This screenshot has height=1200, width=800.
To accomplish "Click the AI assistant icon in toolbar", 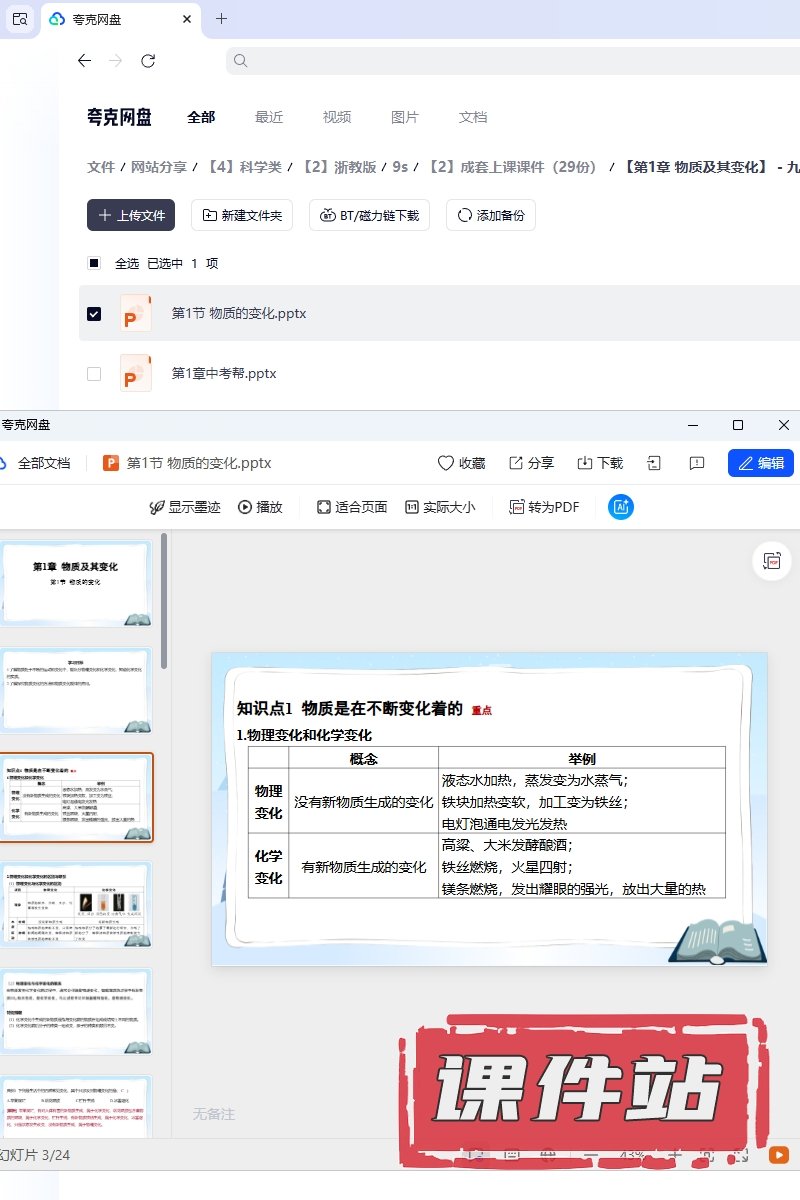I will [621, 507].
